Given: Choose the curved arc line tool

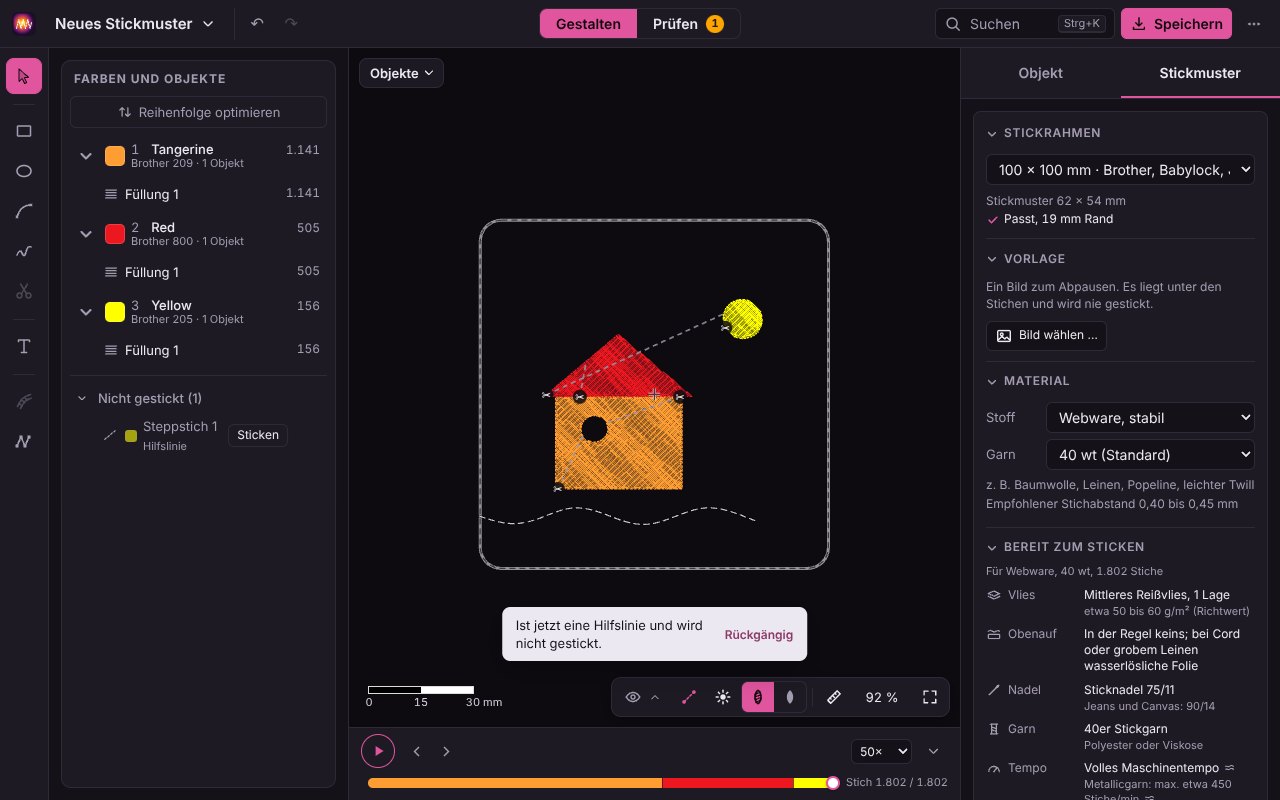Looking at the screenshot, I should (24, 211).
